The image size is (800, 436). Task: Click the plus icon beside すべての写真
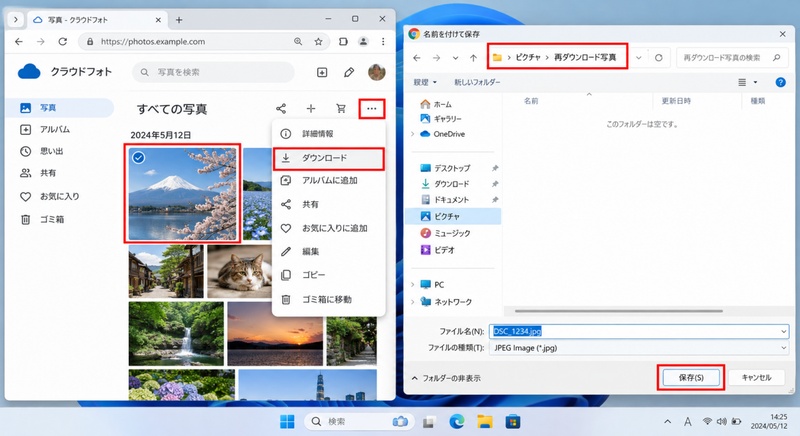pyautogui.click(x=311, y=109)
